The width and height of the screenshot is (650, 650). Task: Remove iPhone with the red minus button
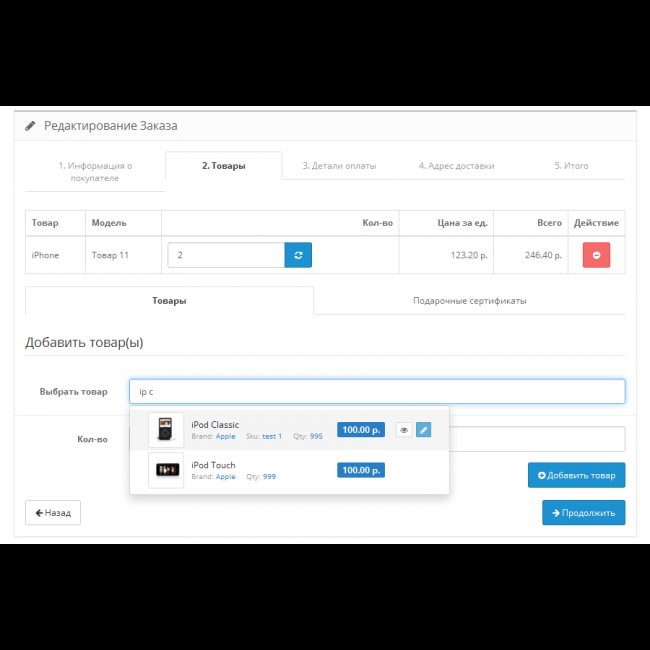[x=596, y=255]
